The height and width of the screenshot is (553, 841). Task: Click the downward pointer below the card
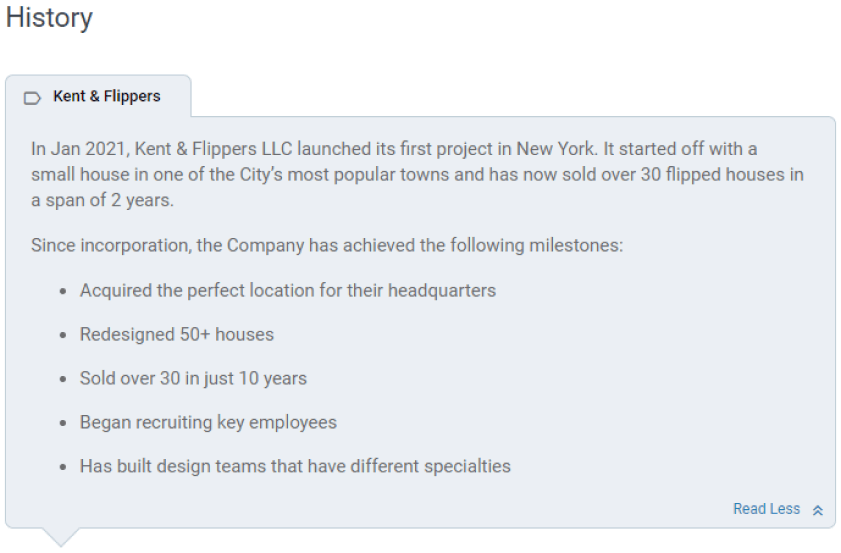61,537
